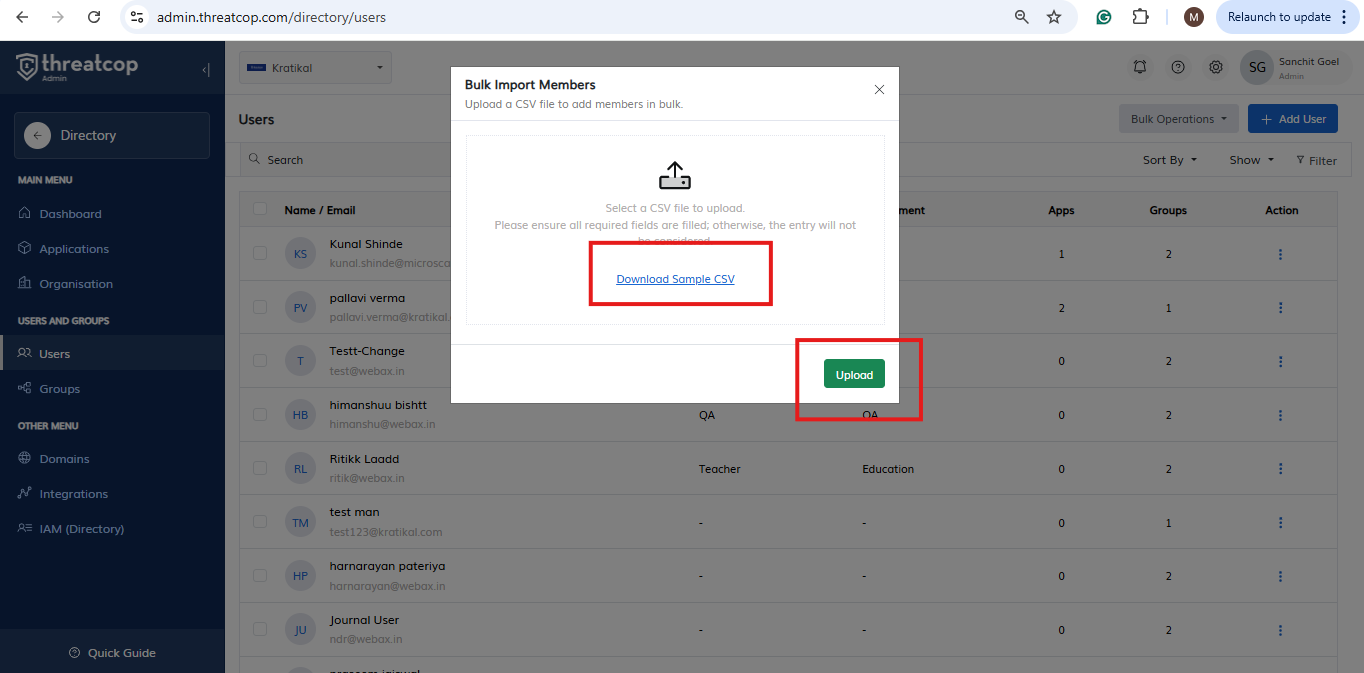Click the Download Sample CSV link

[675, 279]
